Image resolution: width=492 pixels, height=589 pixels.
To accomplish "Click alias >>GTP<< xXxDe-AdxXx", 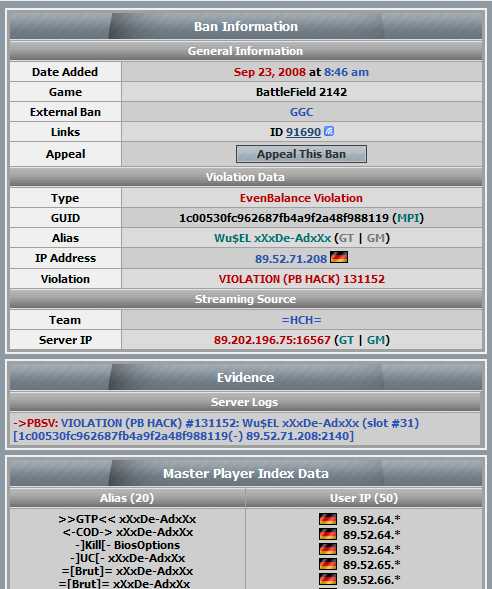I will 127,519.
